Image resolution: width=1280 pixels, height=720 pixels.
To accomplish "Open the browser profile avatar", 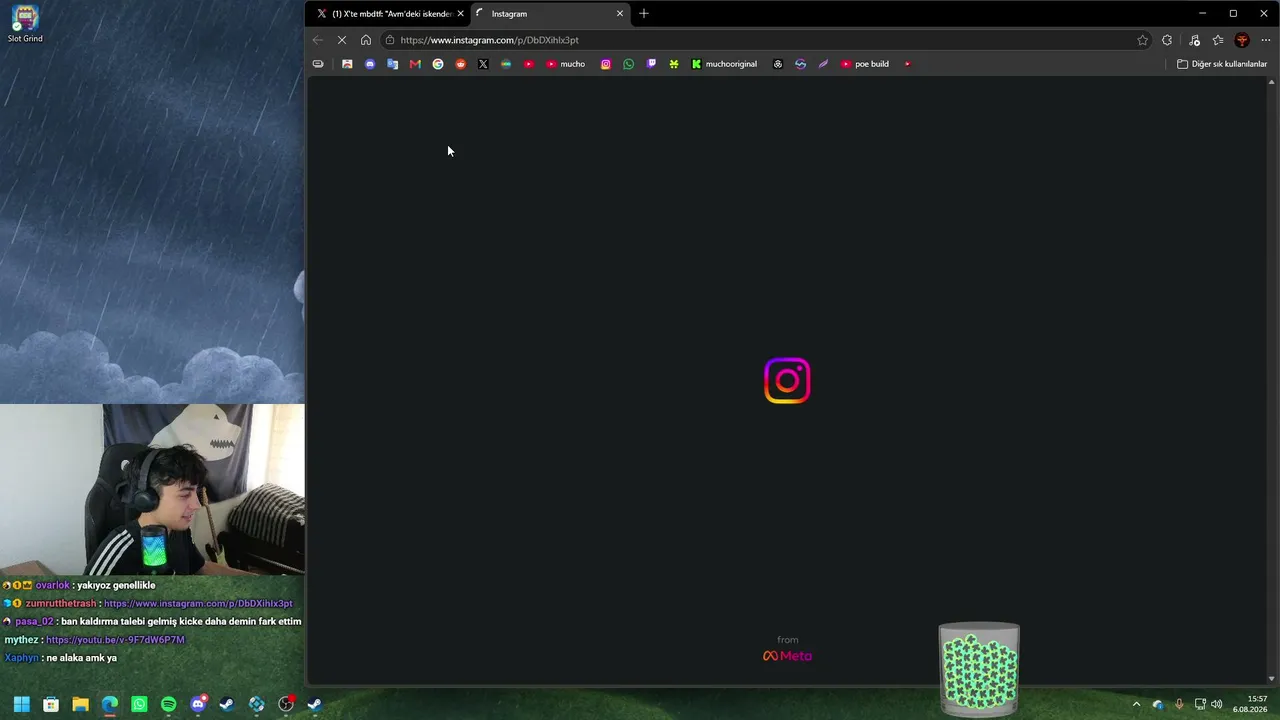I will [1242, 40].
